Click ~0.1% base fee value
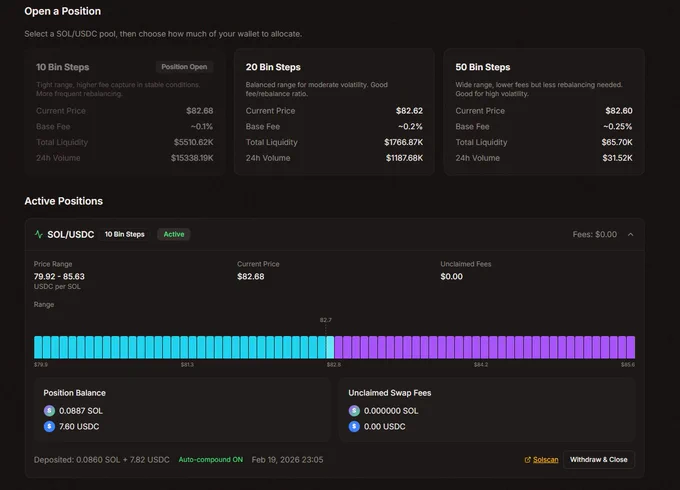The height and width of the screenshot is (490, 680). (x=202, y=127)
